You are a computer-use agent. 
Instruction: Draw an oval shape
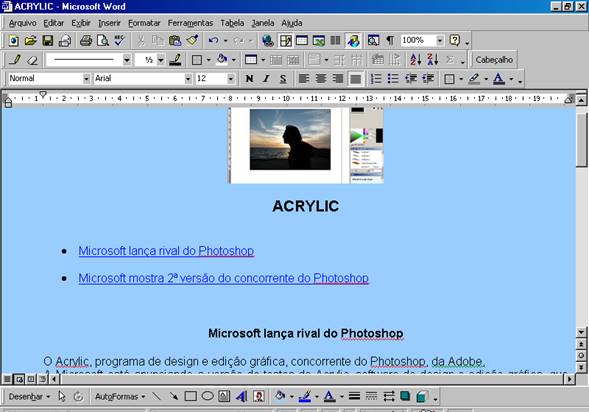click(207, 396)
